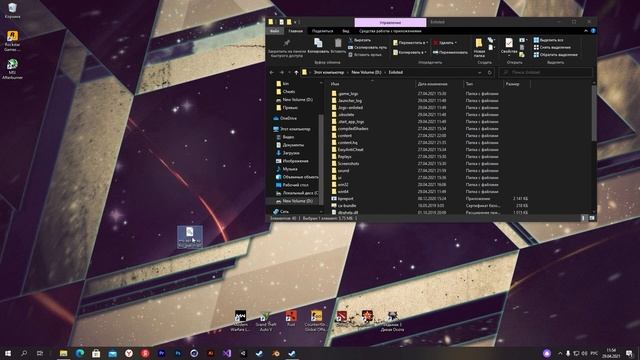Select Cheats folder in navigation pane

286,91
